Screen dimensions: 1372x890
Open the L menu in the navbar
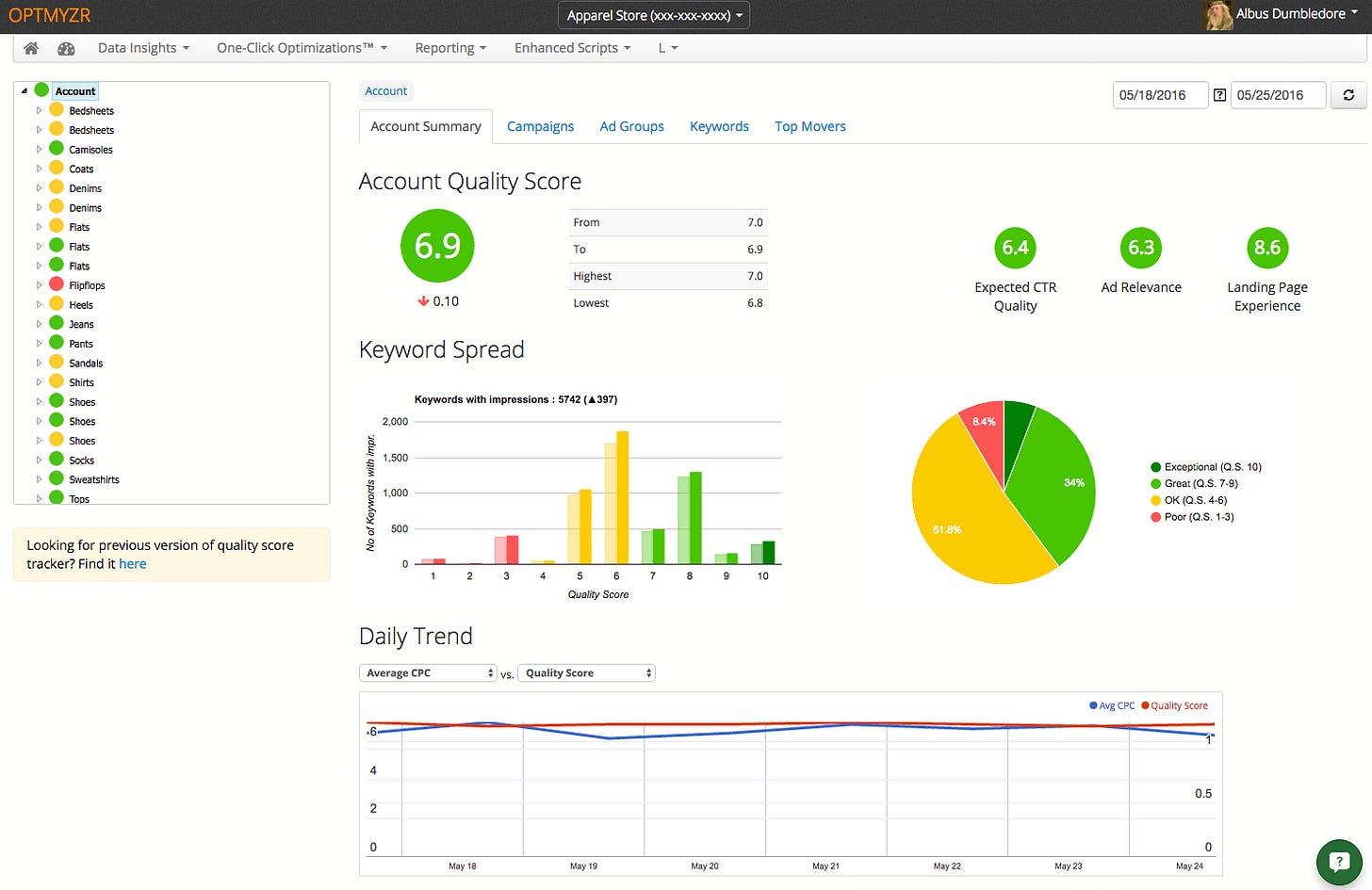[668, 48]
